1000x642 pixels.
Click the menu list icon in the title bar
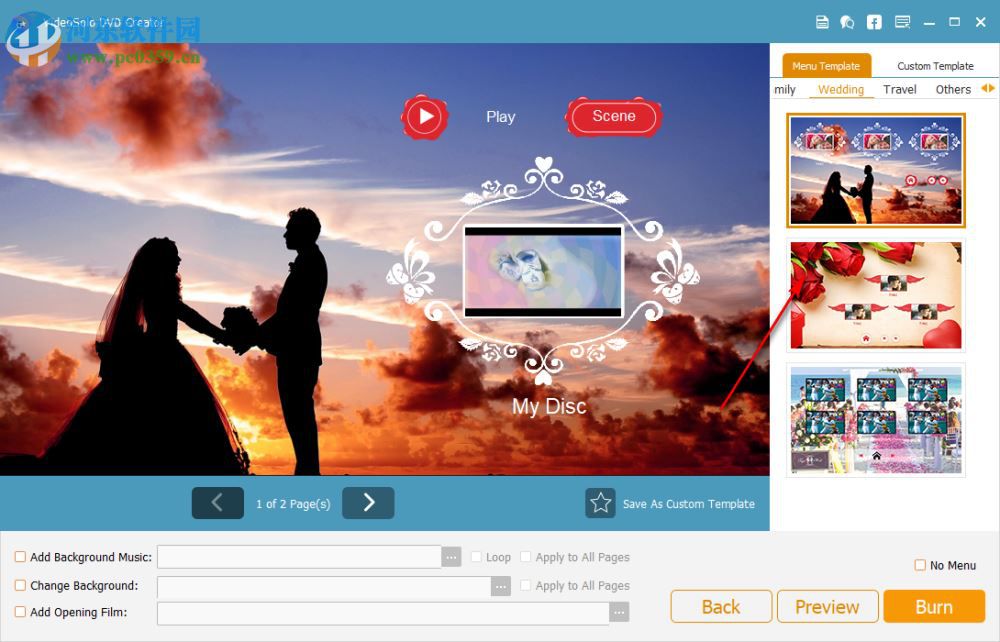point(900,21)
